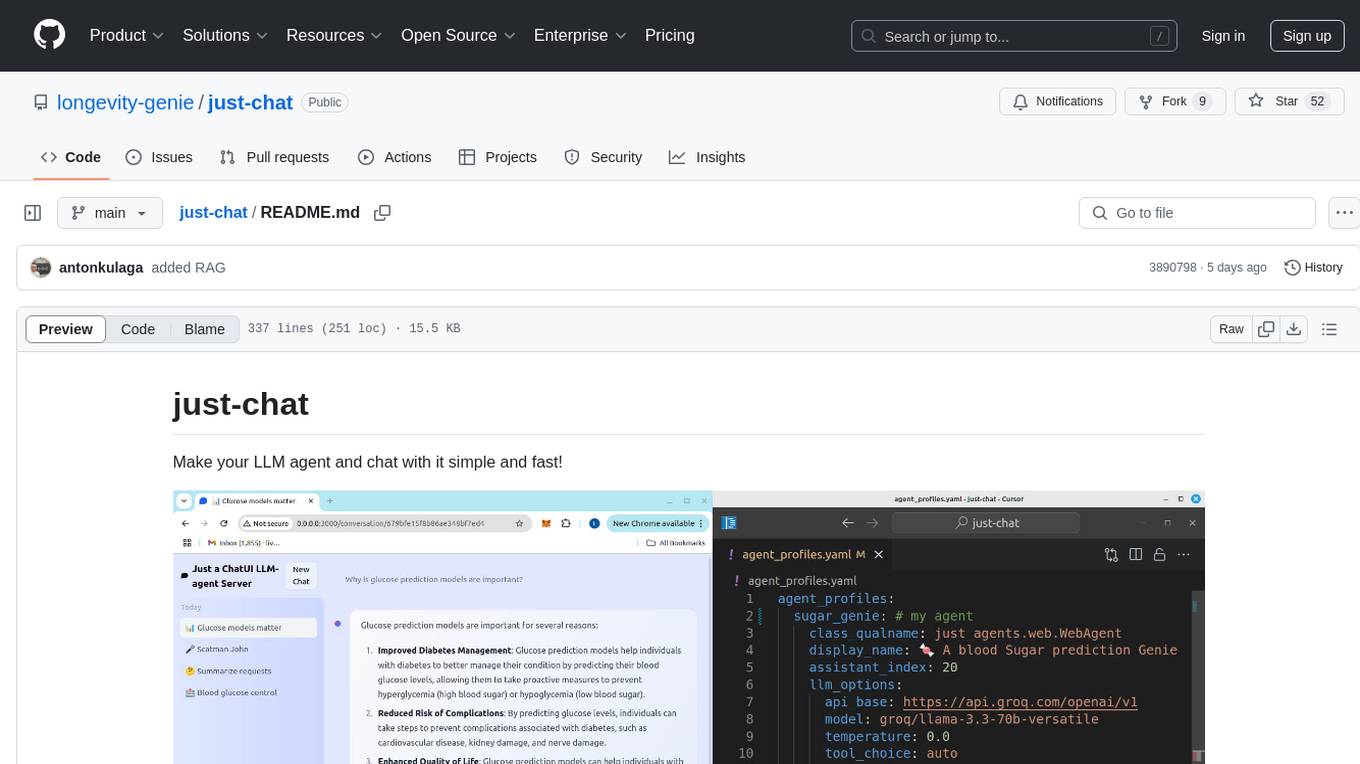The height and width of the screenshot is (764, 1360).
Task: Open the antonkulaga author link
Action: pos(101,267)
